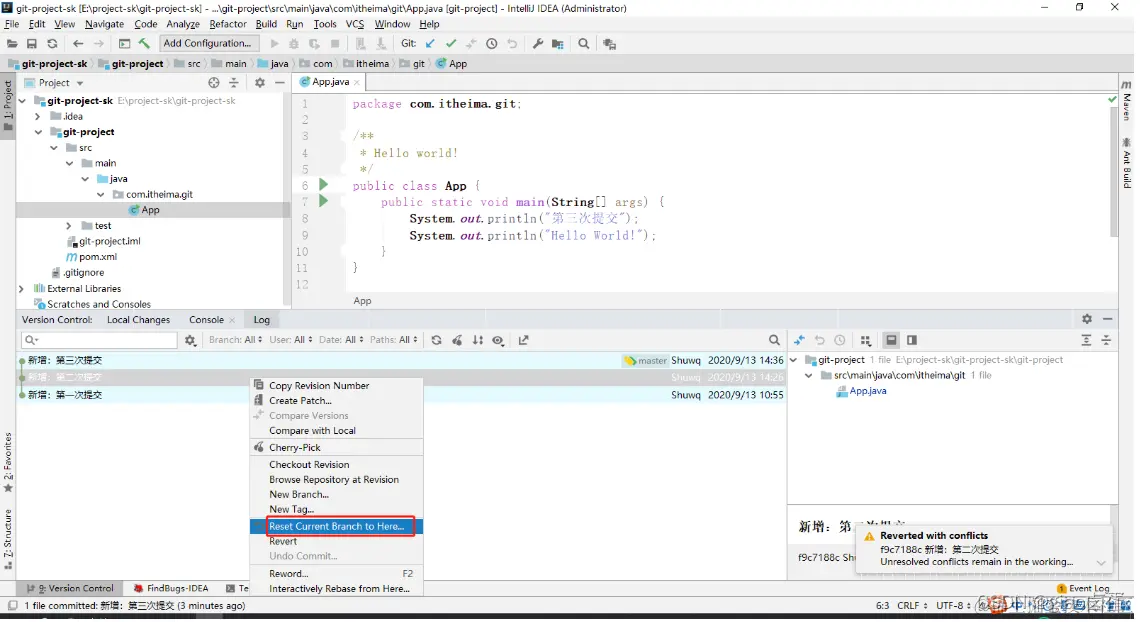1140x622 pixels.
Task: Open the Paths: All filter dropdown
Action: coord(394,340)
